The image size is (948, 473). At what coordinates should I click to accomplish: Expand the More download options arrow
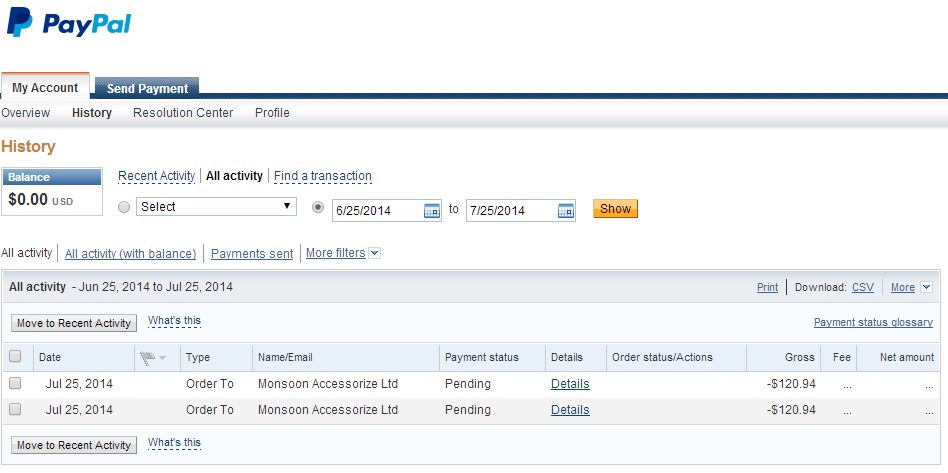(x=926, y=287)
